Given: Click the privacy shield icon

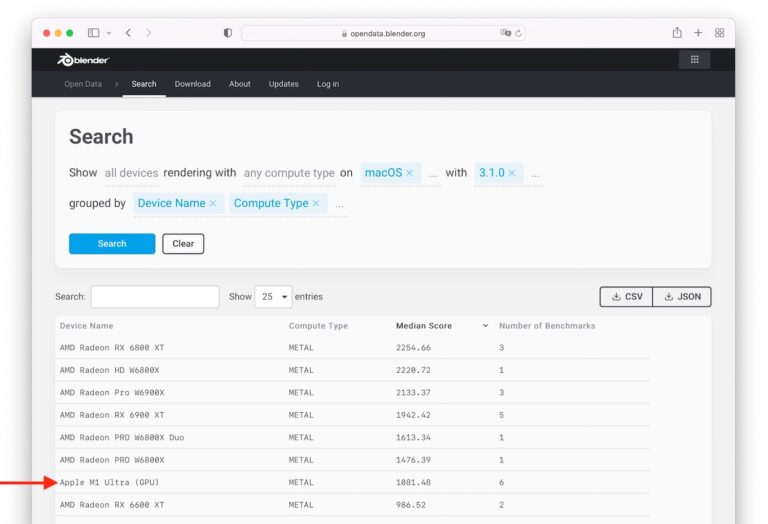Looking at the screenshot, I should (x=228, y=33).
